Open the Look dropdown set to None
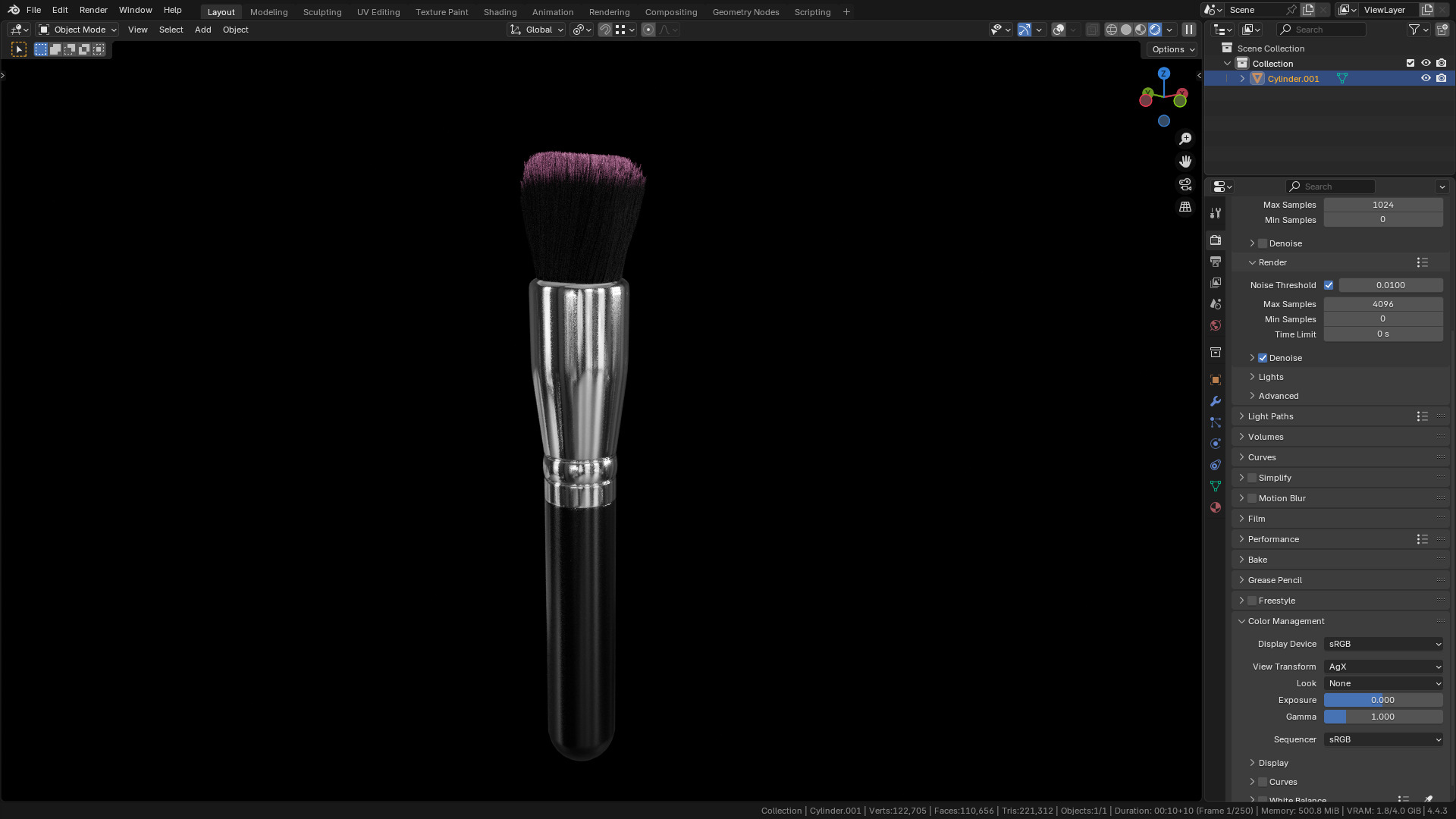This screenshot has width=1456, height=819. click(1383, 683)
